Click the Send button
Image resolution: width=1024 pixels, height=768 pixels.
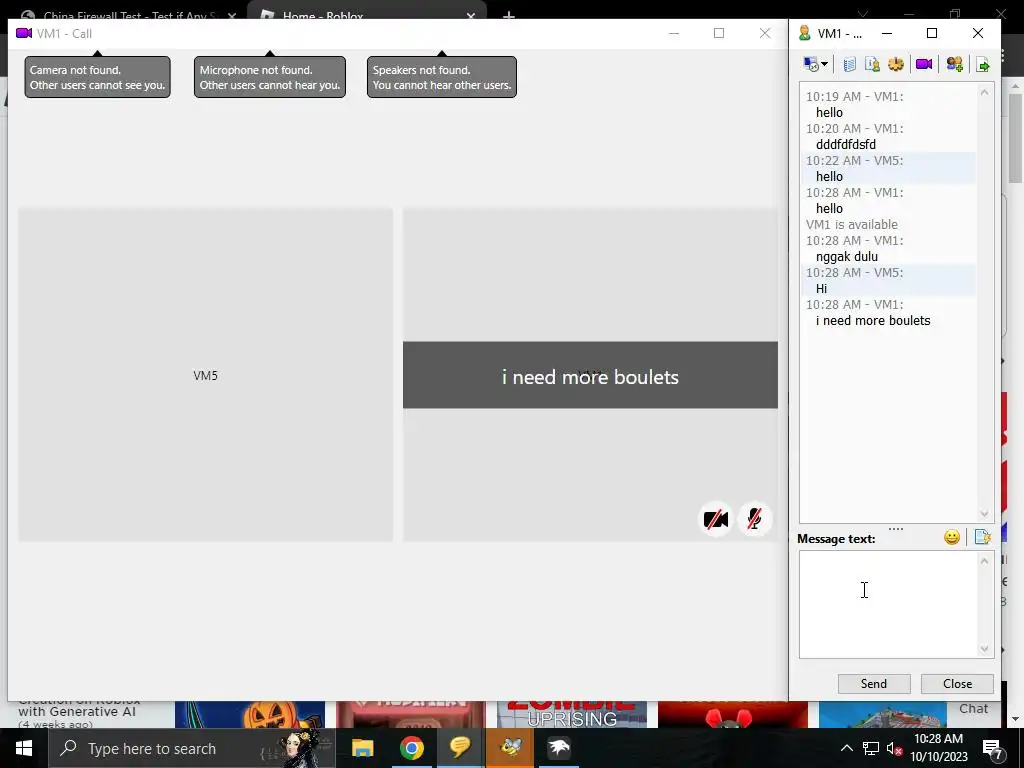tap(874, 684)
